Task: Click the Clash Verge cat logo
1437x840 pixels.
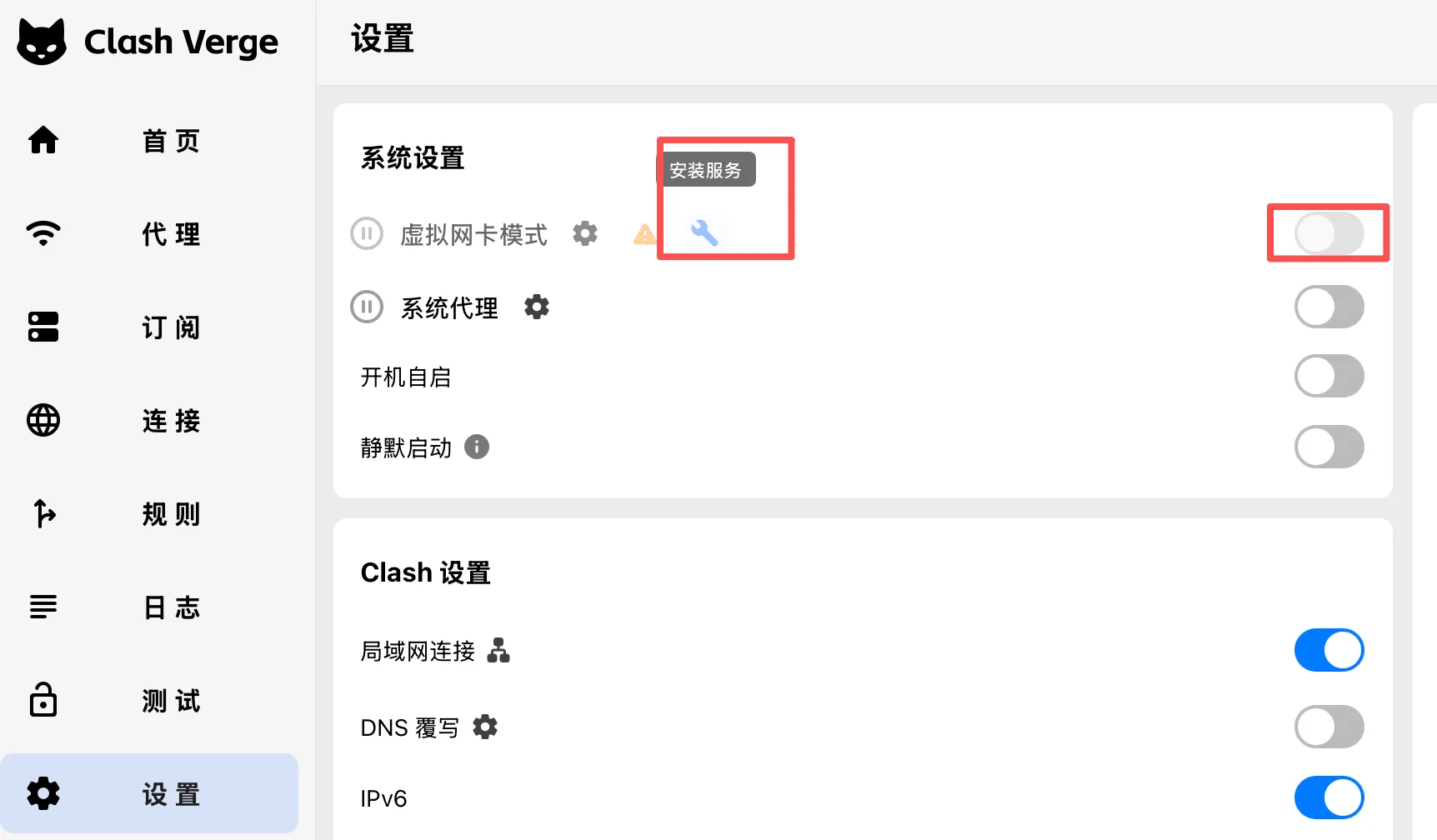Action: click(x=42, y=42)
